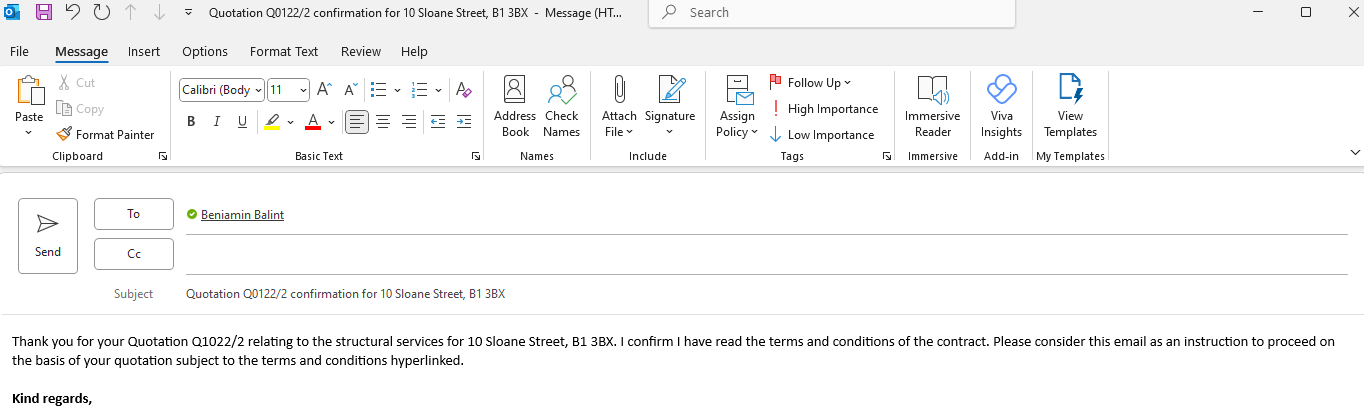Viewport: 1364px width, 416px height.
Task: Redo the last action
Action: pyautogui.click(x=101, y=12)
